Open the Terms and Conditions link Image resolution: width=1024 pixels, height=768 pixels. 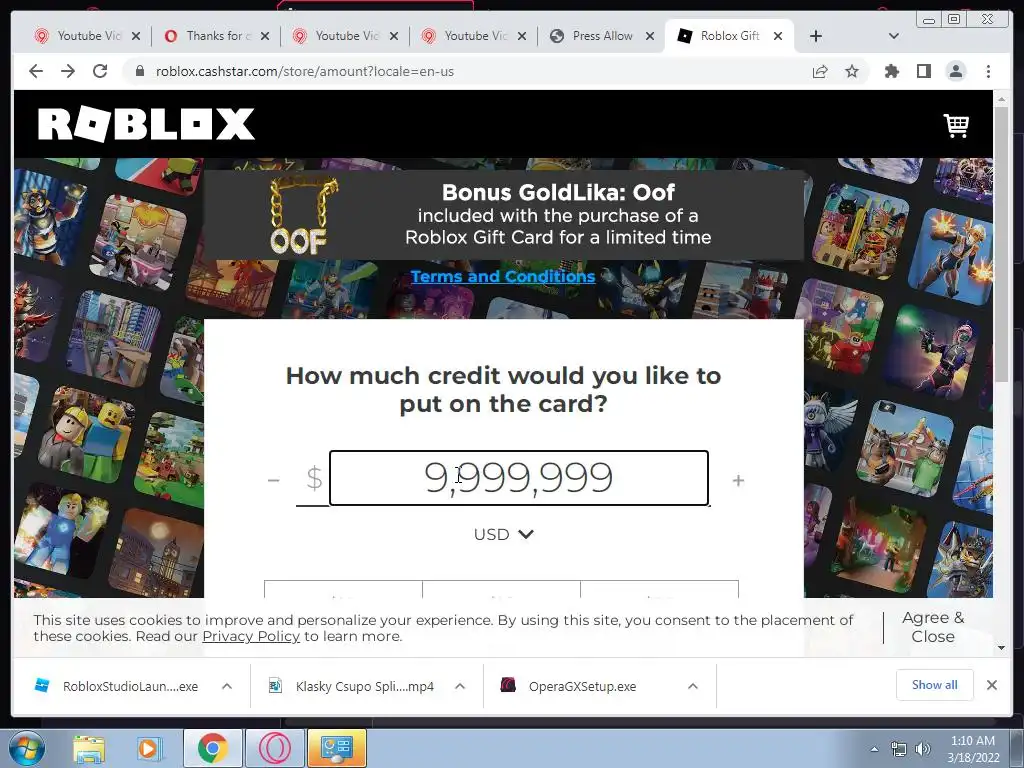503,276
